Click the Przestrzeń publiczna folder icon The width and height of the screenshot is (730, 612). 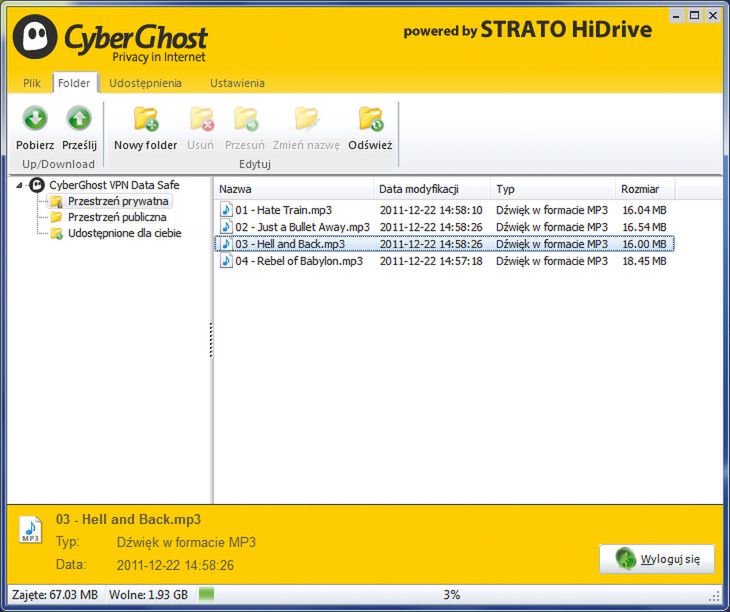point(56,217)
